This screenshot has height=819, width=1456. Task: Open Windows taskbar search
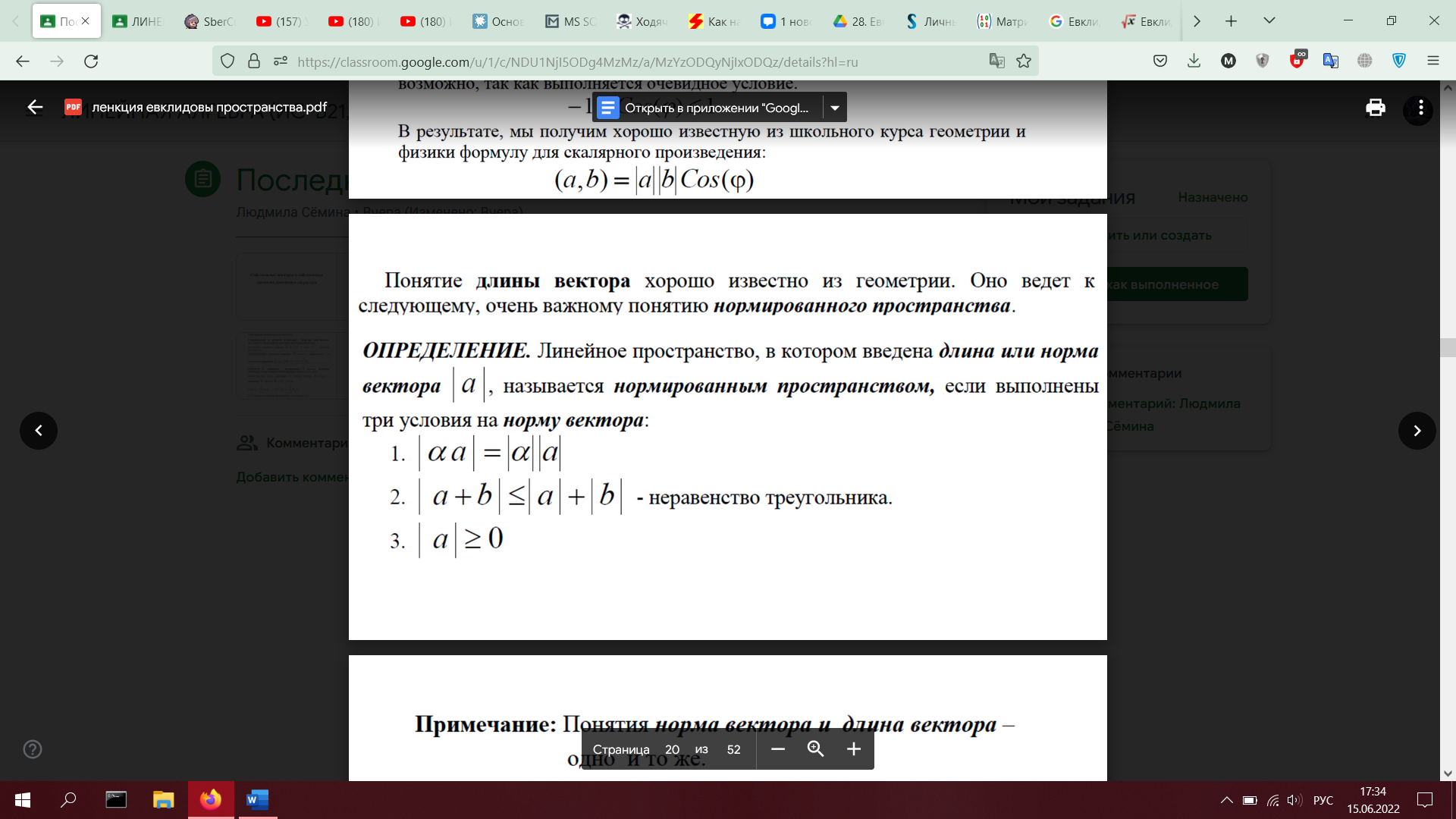pyautogui.click(x=68, y=800)
